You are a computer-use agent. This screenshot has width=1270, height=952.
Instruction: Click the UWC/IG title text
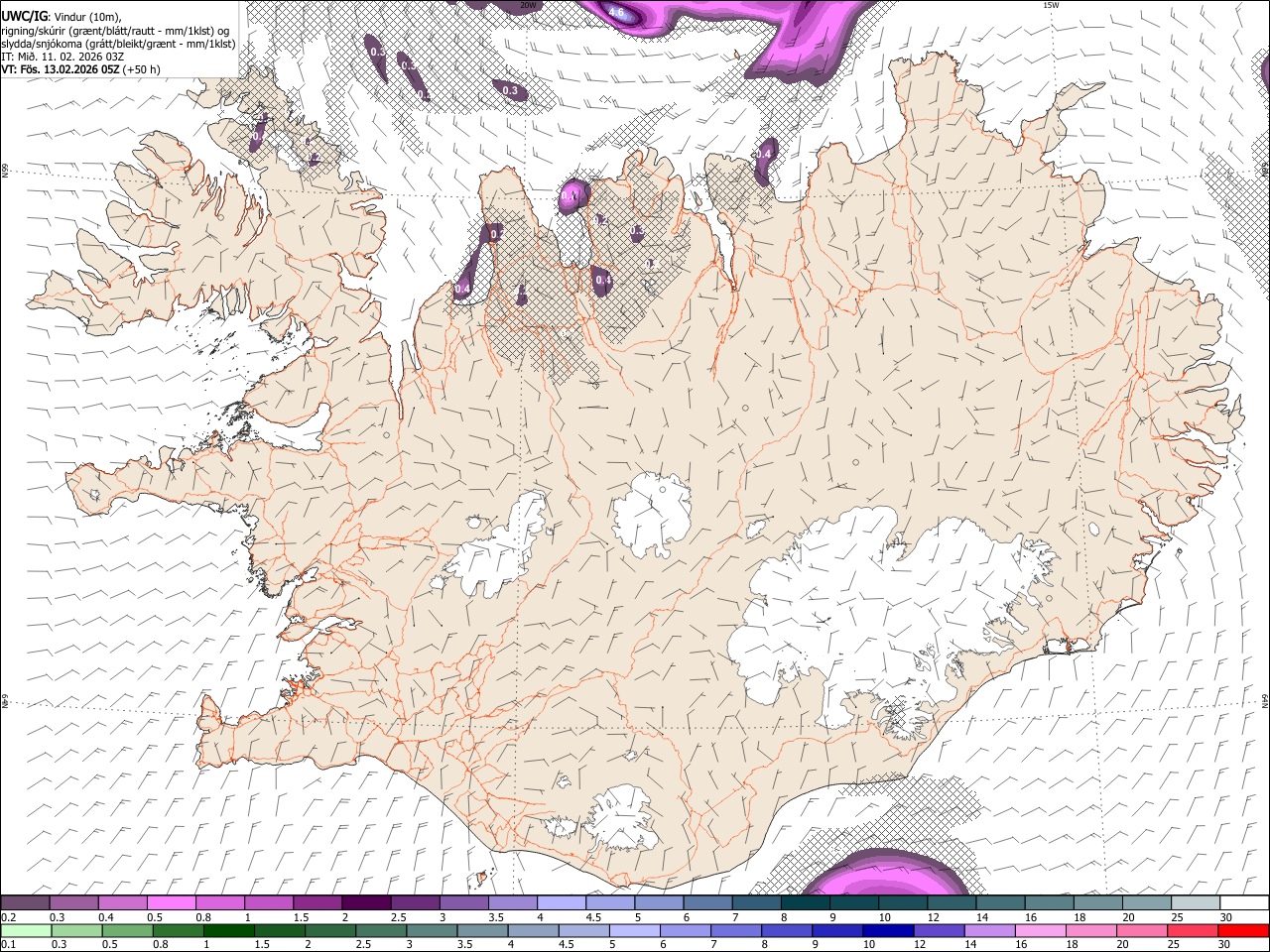click(x=23, y=17)
